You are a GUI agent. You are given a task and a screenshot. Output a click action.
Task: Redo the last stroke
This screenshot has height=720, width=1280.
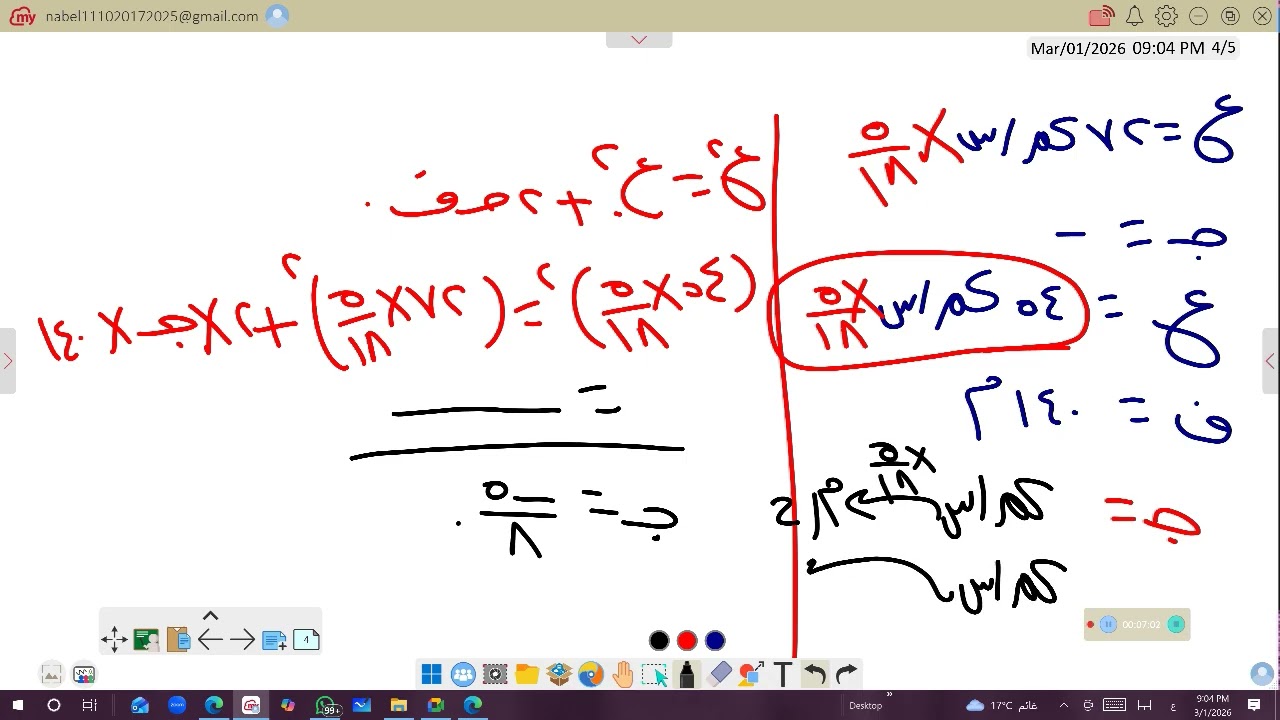847,675
